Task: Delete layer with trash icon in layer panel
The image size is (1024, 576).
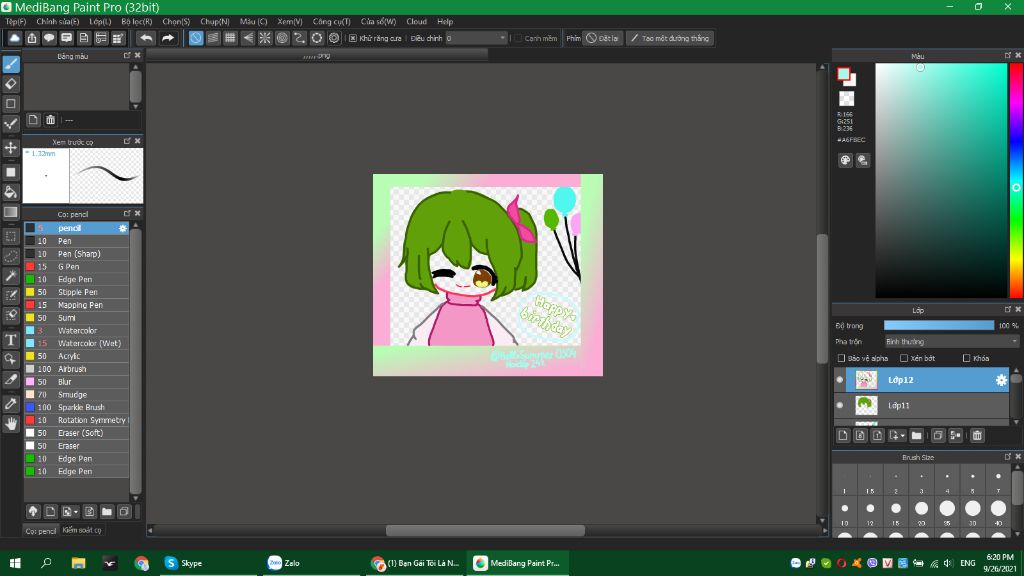Action: click(x=977, y=436)
